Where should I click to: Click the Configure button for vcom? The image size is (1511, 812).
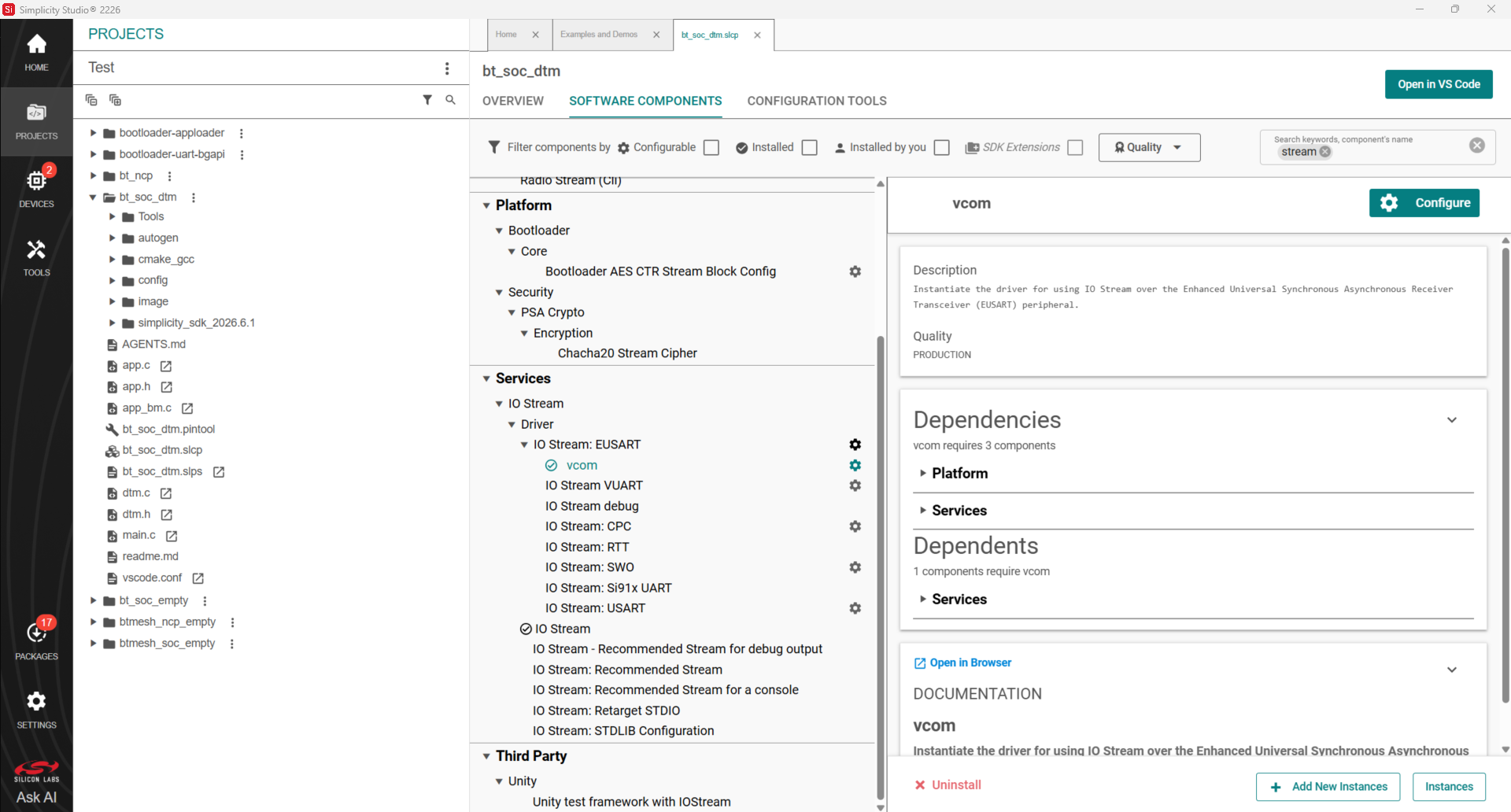click(1424, 203)
